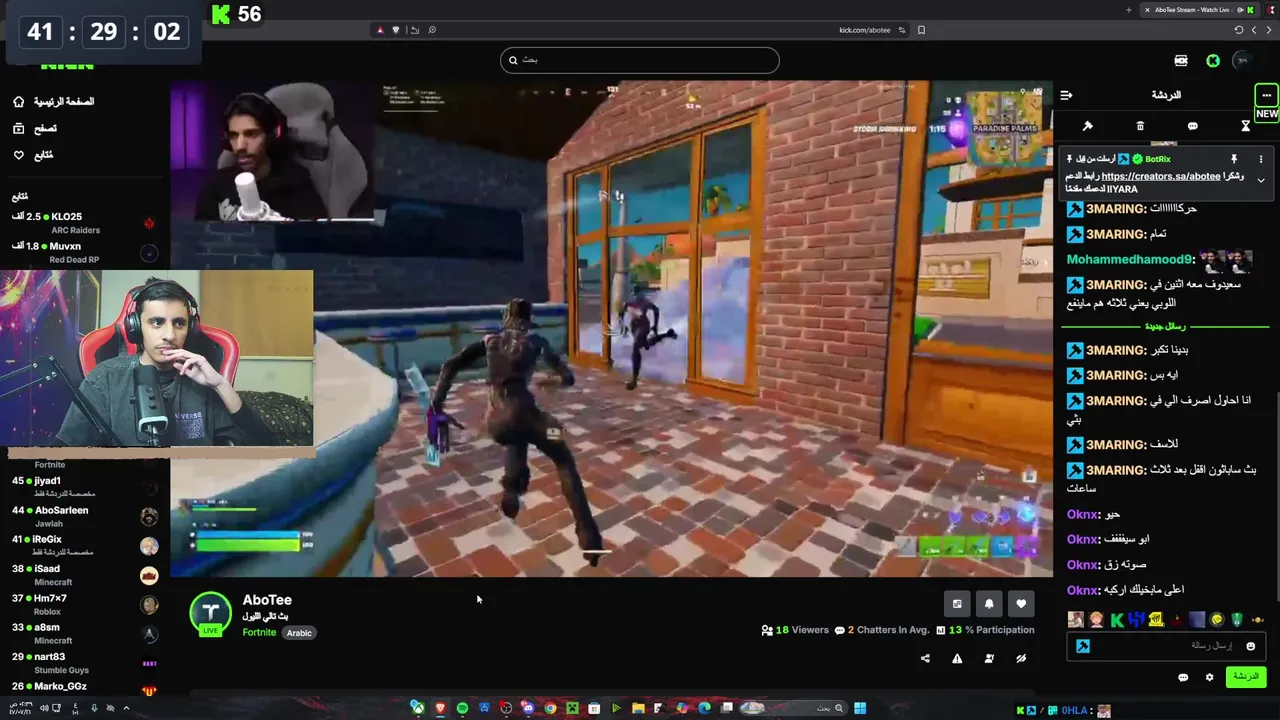Viewport: 1280px width, 720px height.
Task: Click Mohammedhamood9 username in chat
Action: pyautogui.click(x=1129, y=260)
